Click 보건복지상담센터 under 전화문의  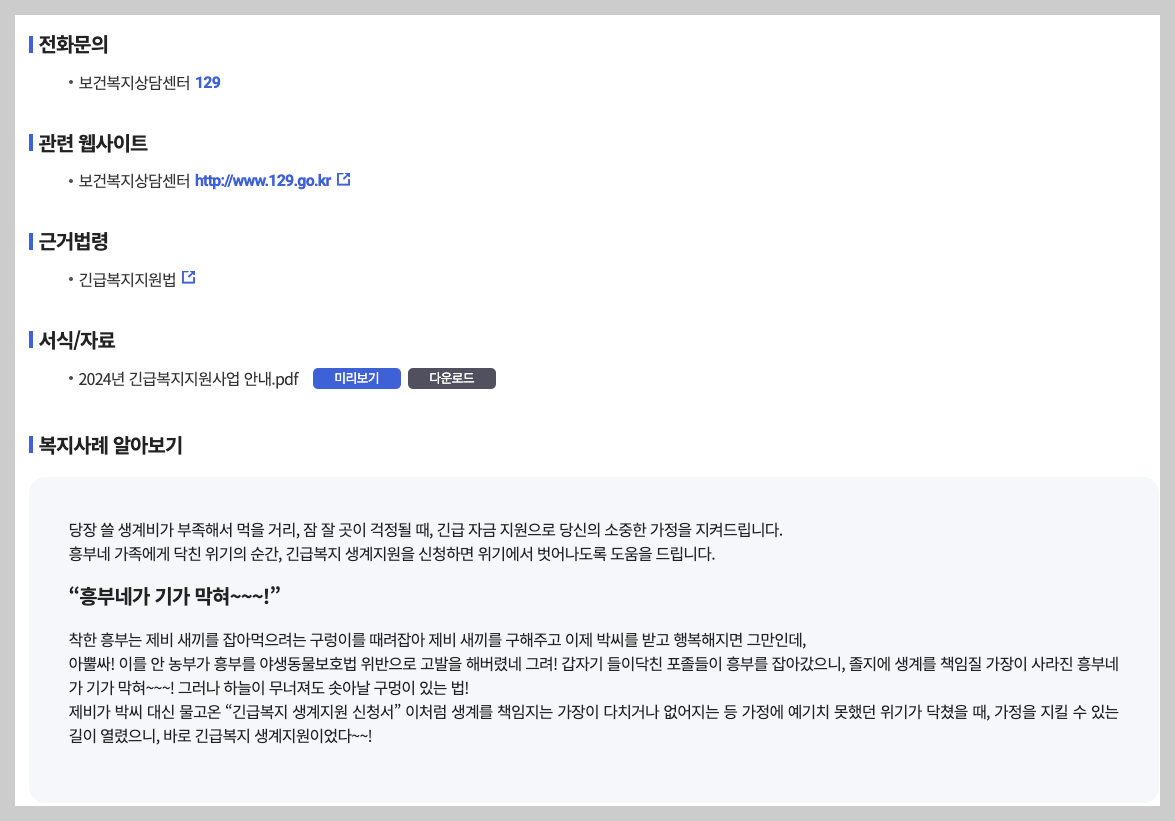pos(133,84)
